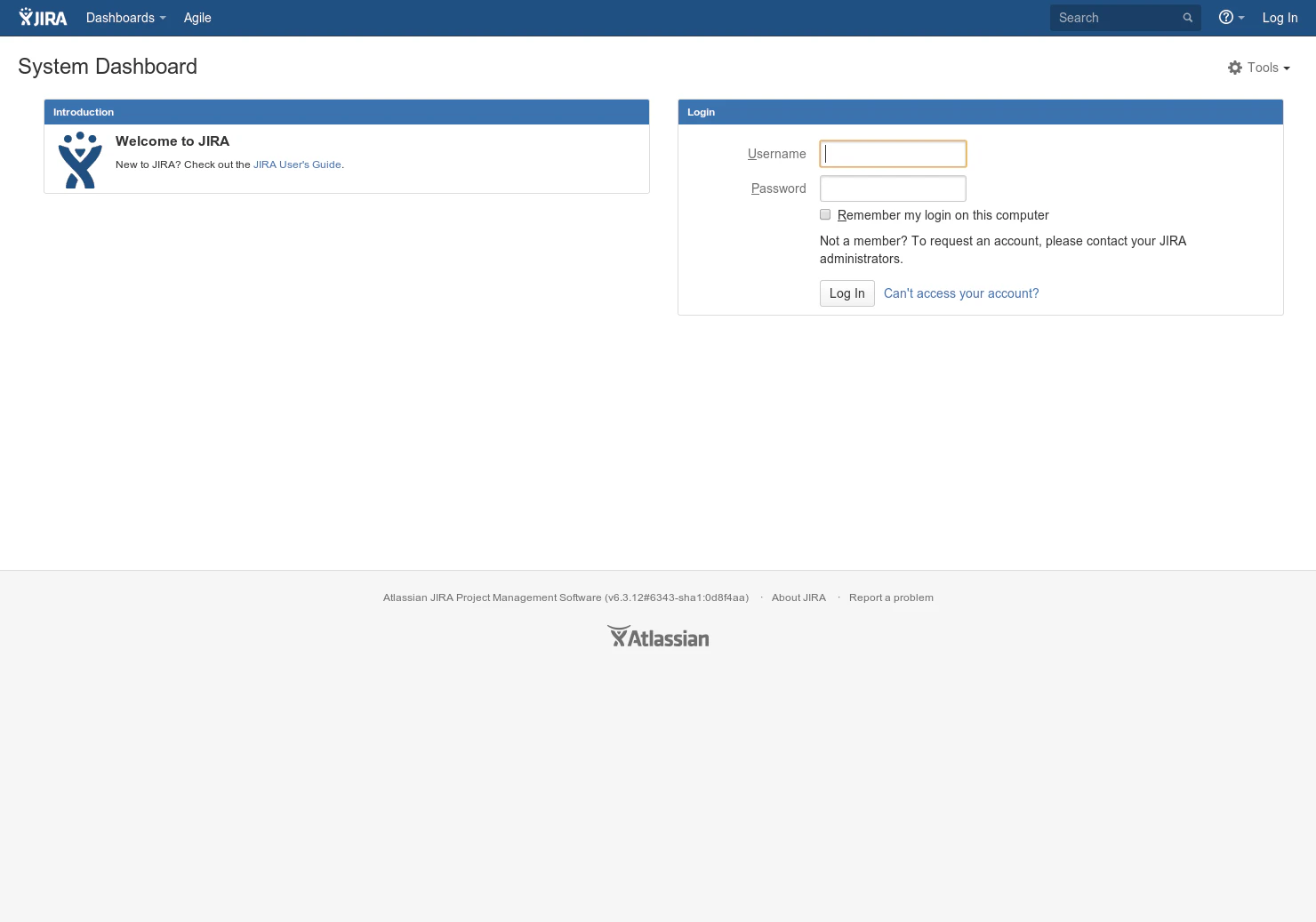Click the JIRA logo in header
1316x922 pixels.
pyautogui.click(x=43, y=18)
